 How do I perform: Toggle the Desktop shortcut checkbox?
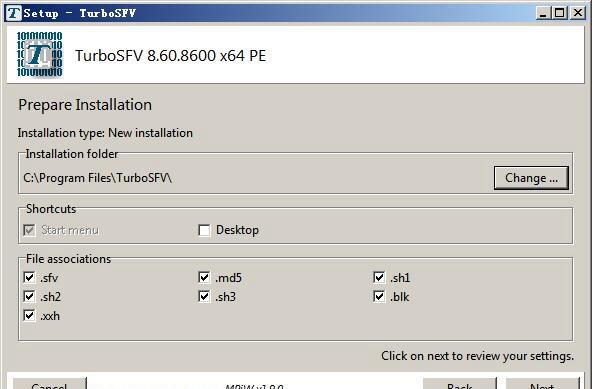[x=204, y=230]
